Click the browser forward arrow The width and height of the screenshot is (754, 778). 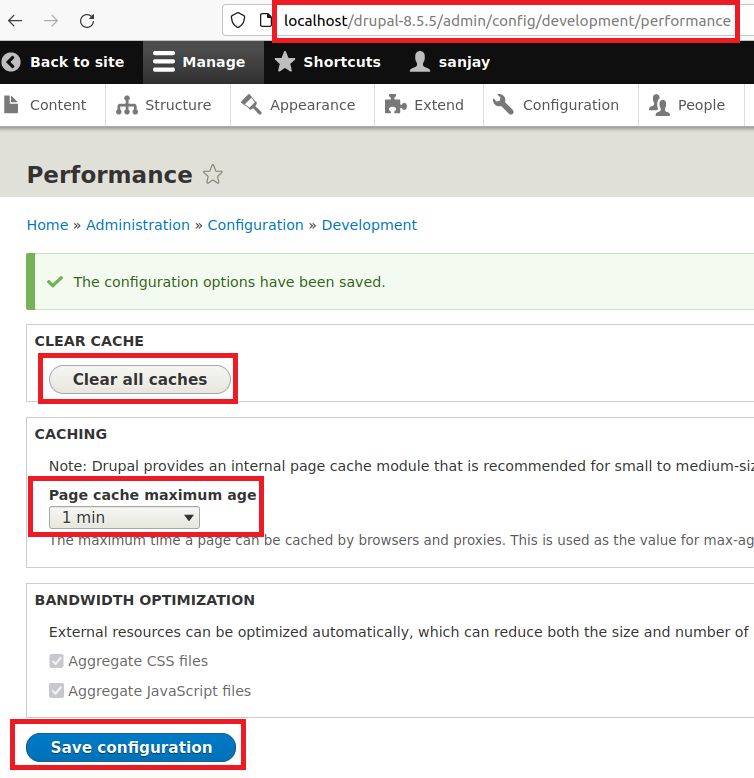pos(51,21)
